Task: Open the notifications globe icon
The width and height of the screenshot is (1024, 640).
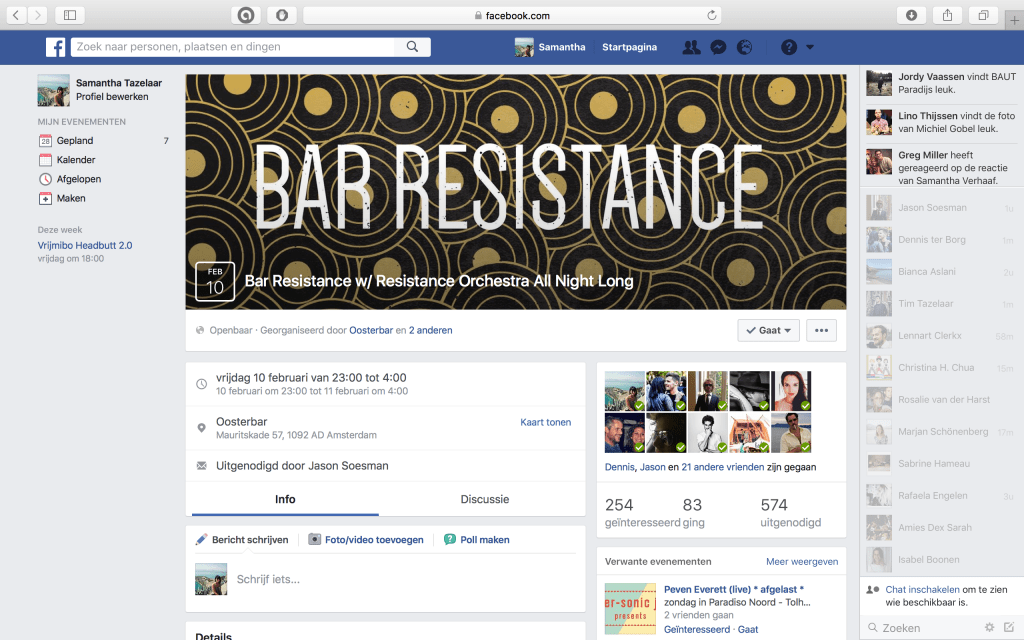Action: click(x=745, y=47)
